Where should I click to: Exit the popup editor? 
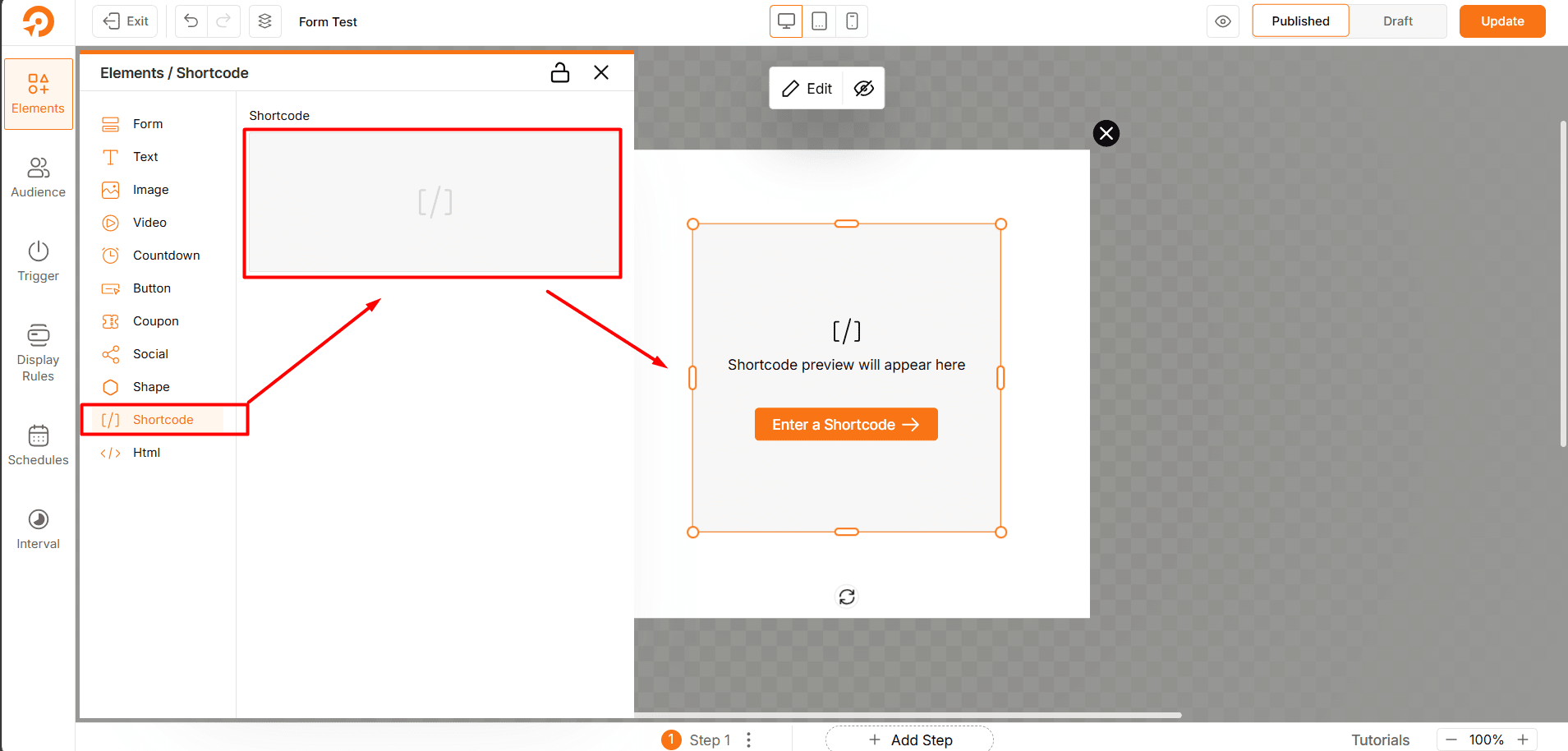126,21
